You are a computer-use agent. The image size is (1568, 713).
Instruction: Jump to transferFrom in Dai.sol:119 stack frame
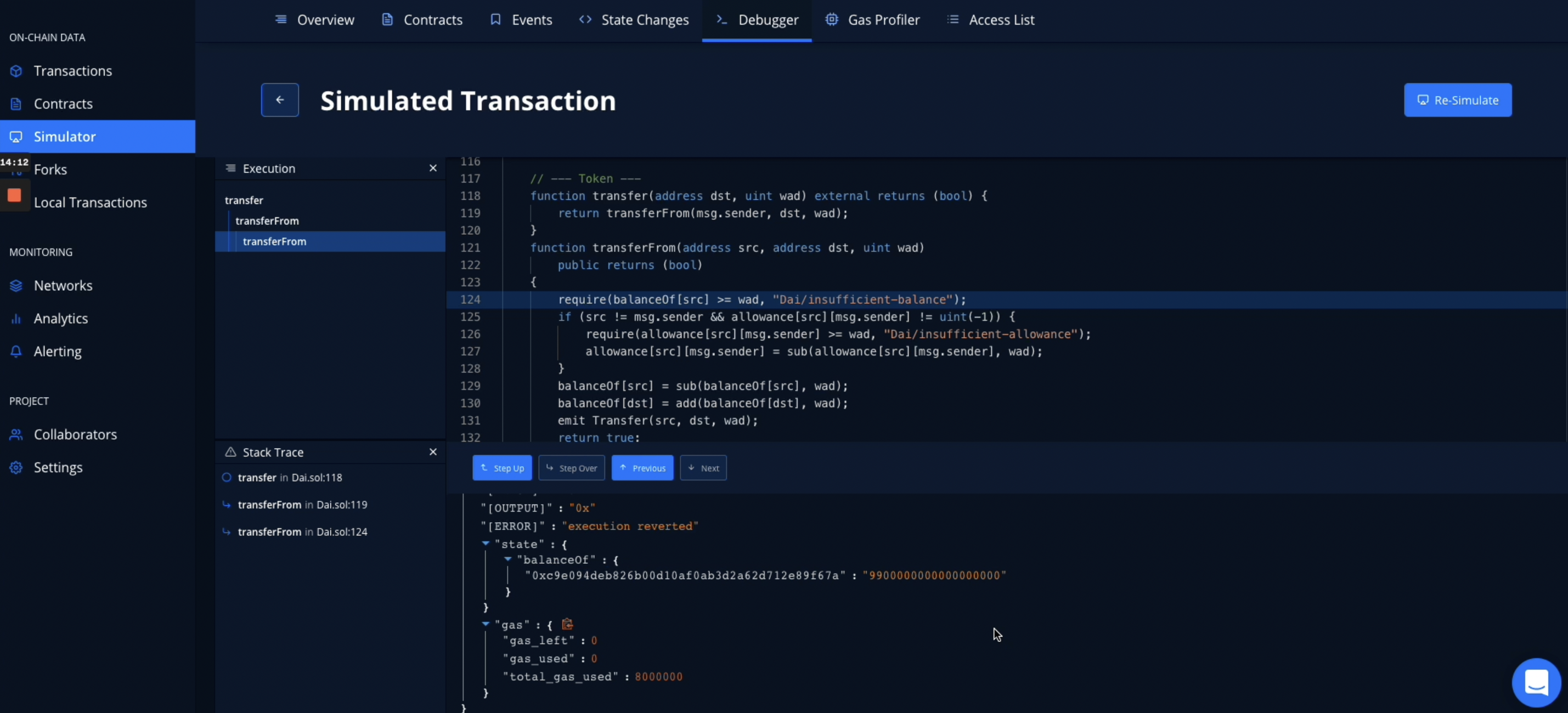(302, 505)
